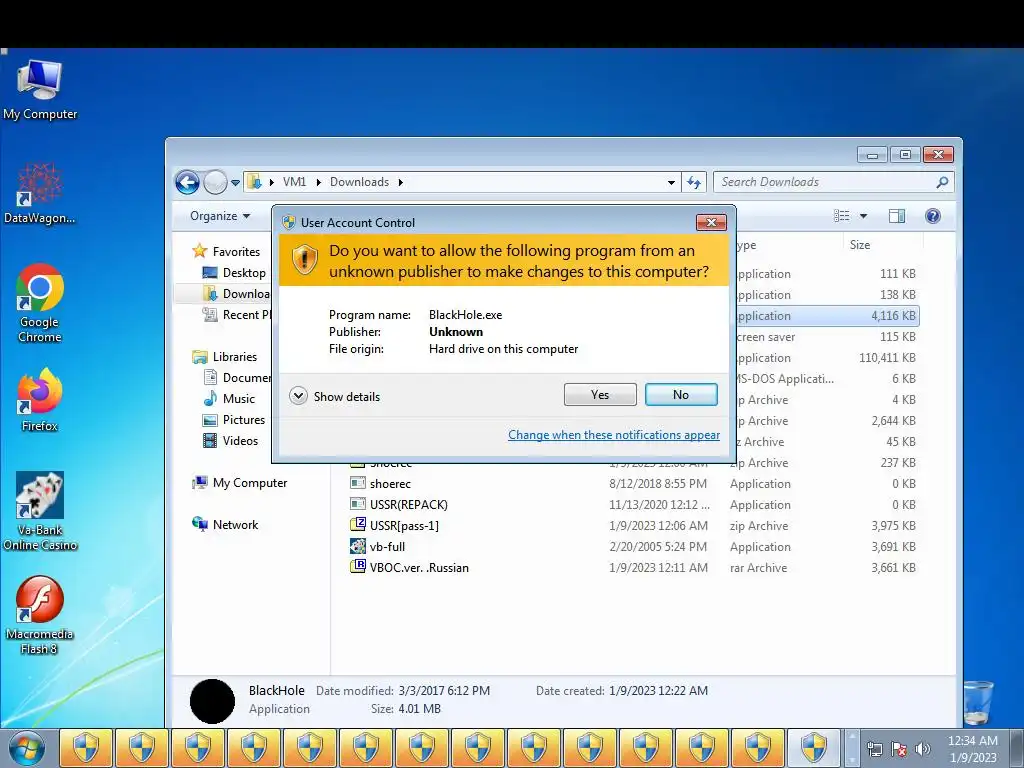Viewport: 1024px width, 768px height.
Task: Select the USSR(REPACK) file
Action: [x=408, y=505]
